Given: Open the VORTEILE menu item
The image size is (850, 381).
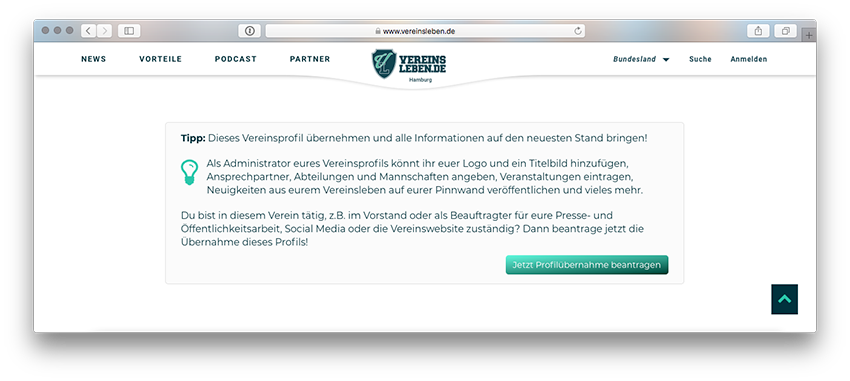Looking at the screenshot, I should point(160,59).
